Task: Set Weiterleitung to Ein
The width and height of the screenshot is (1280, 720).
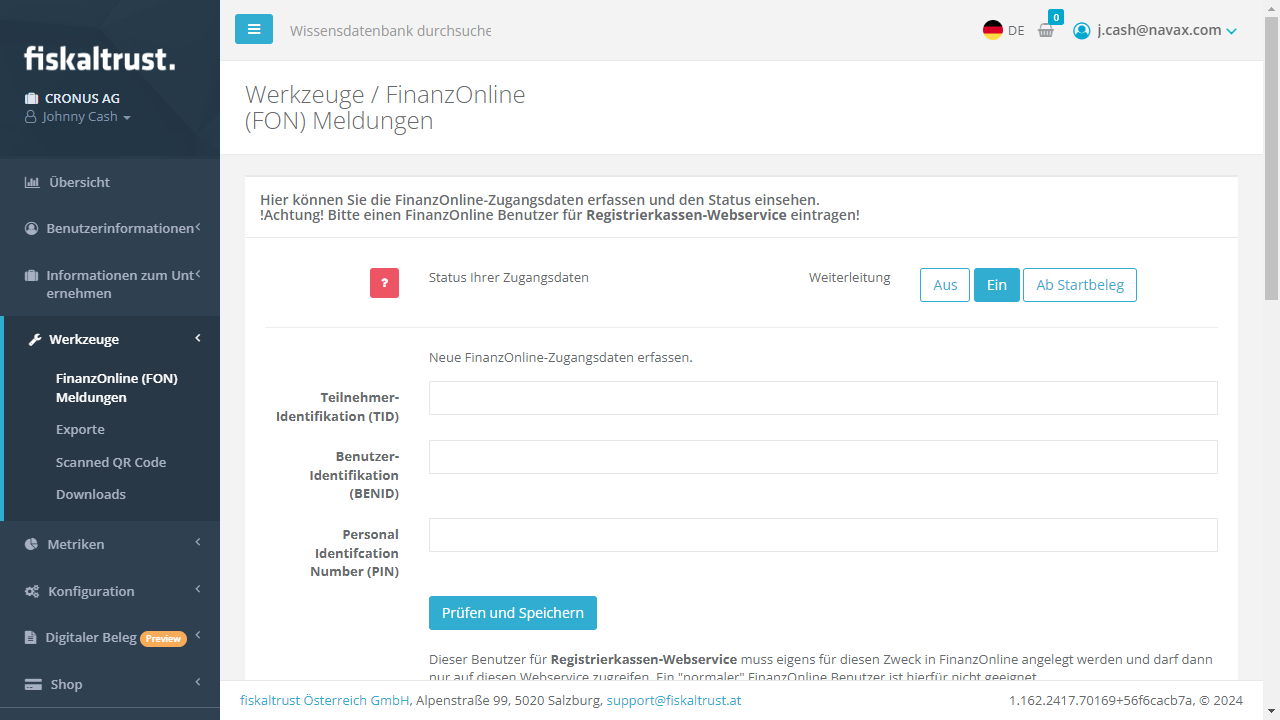Action: pyautogui.click(x=996, y=285)
